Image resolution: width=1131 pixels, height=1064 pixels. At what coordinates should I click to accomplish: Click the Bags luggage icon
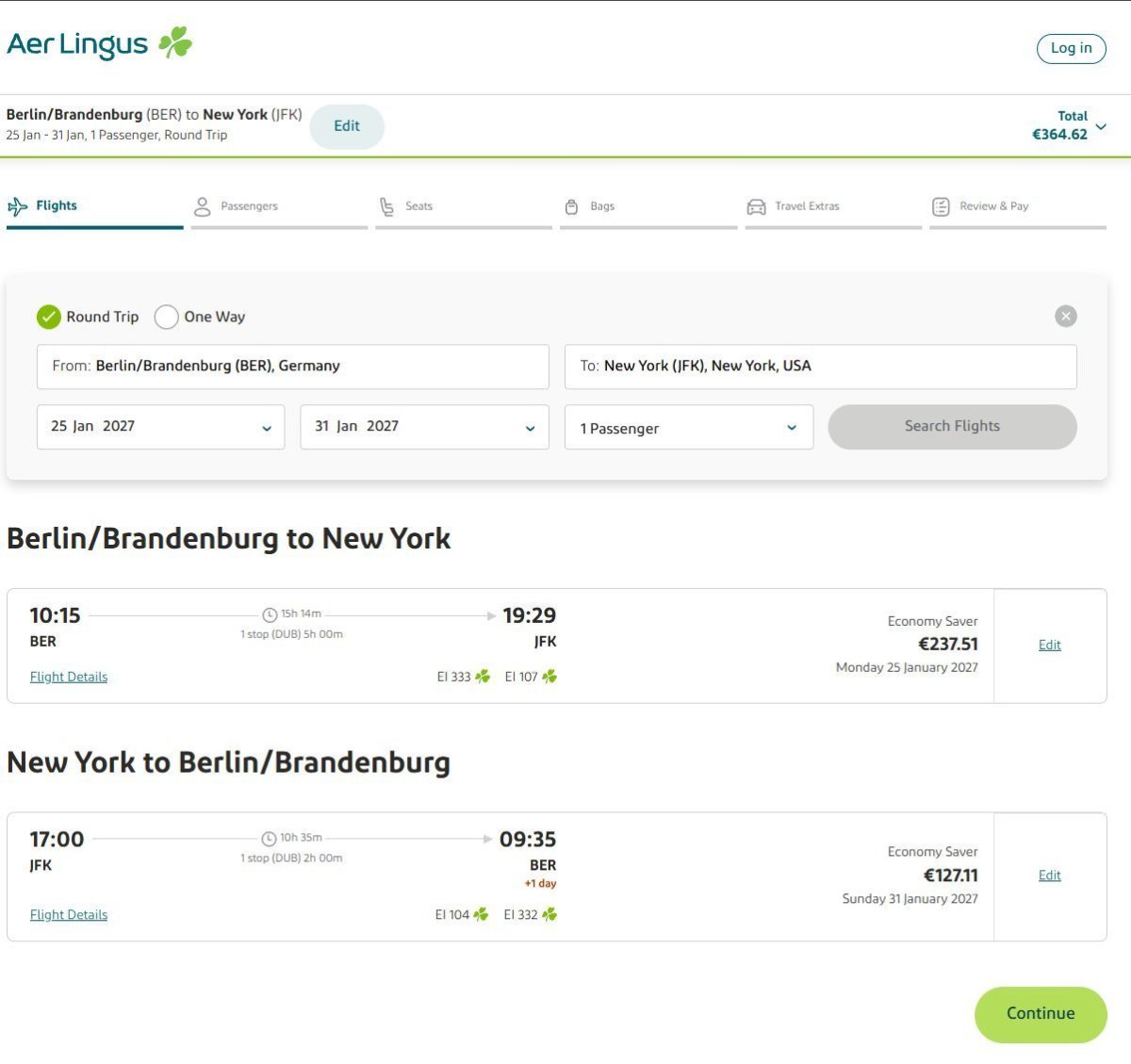(571, 206)
